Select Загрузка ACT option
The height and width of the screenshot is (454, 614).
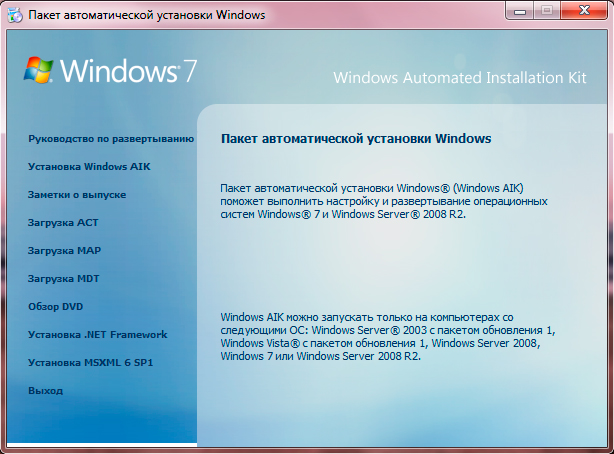[x=63, y=223]
